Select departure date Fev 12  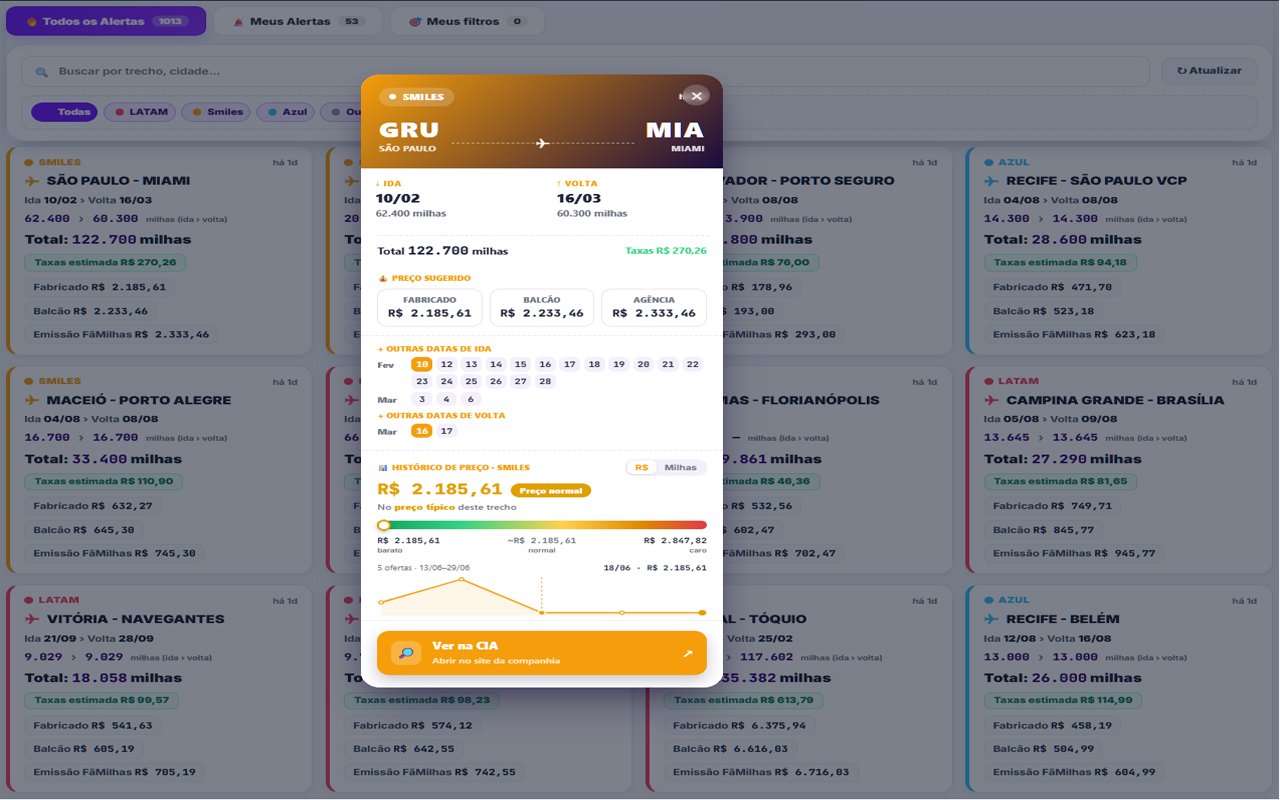(x=447, y=365)
